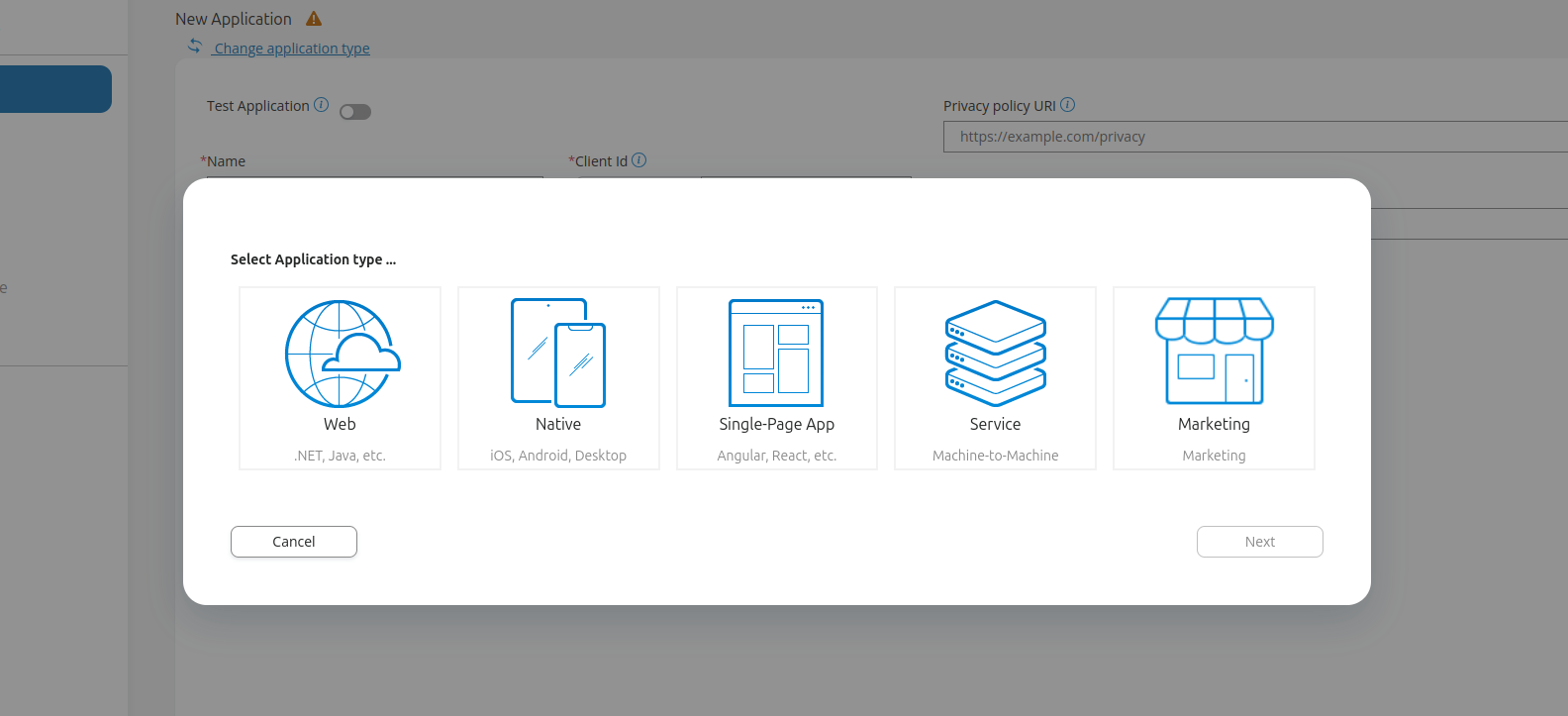Choose the Marketing storefront icon
This screenshot has height=716, width=1568.
(x=1215, y=351)
